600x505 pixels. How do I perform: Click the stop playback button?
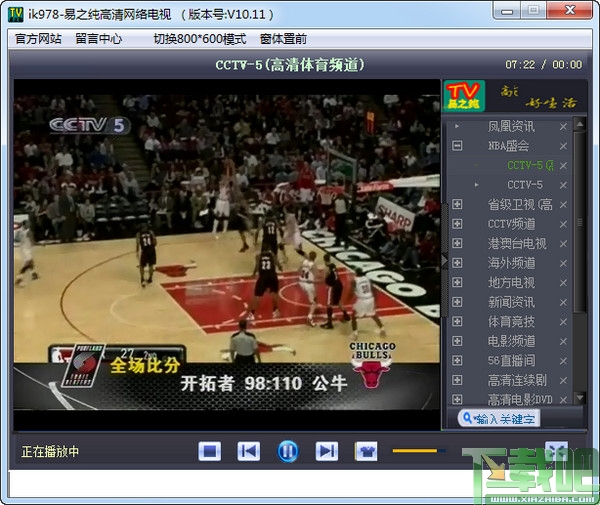click(x=209, y=451)
